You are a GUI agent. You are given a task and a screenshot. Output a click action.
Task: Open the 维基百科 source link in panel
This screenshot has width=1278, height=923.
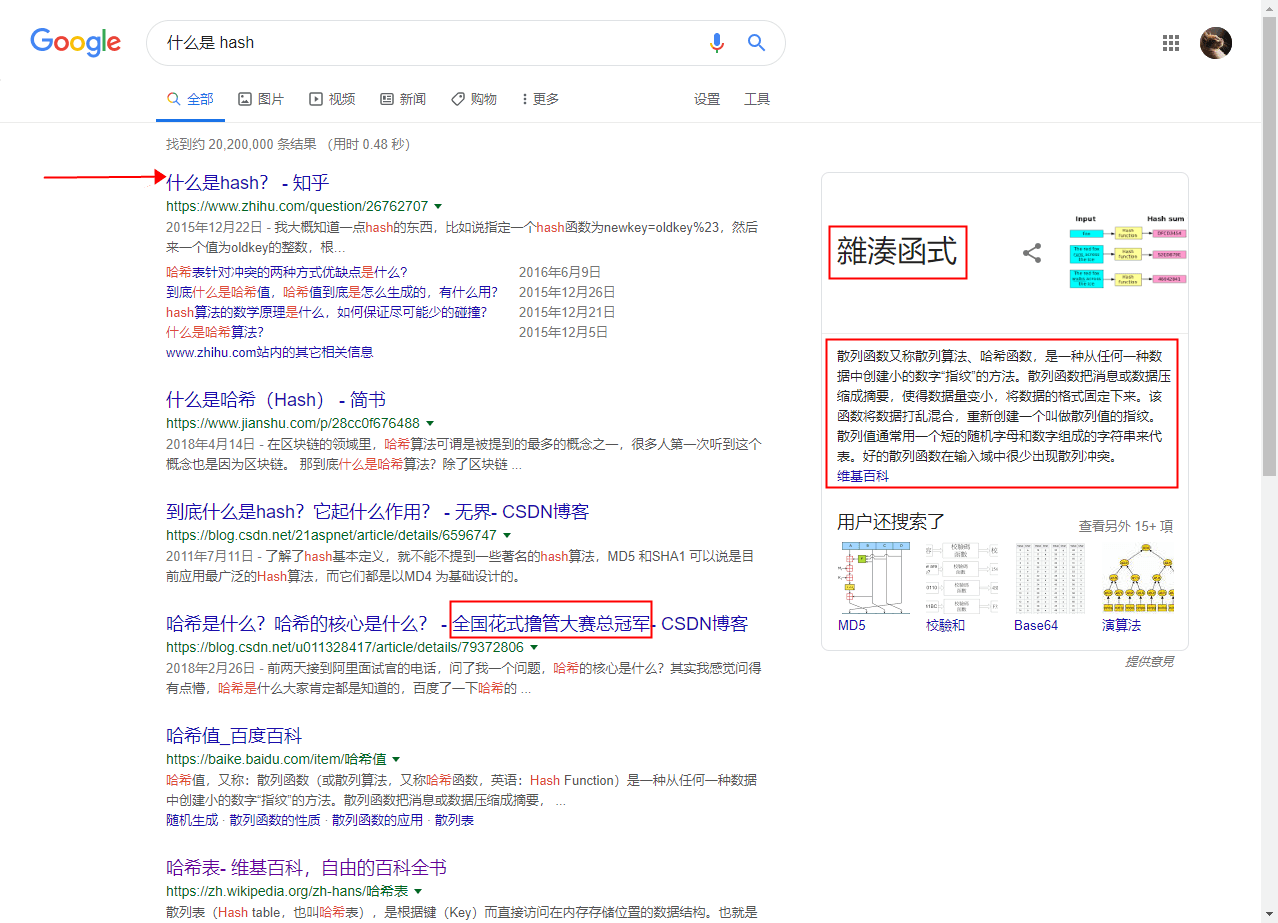click(x=863, y=476)
